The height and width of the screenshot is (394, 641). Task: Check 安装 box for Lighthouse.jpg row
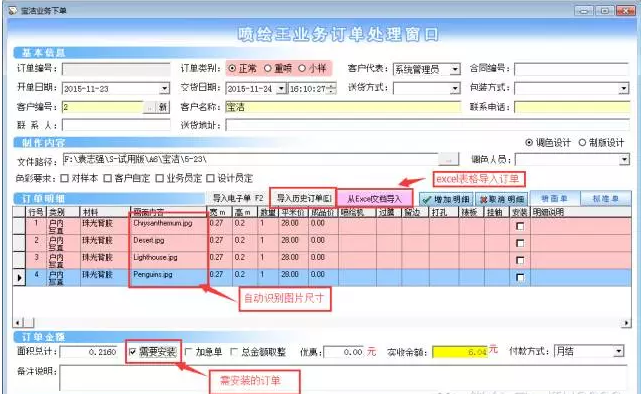click(520, 260)
